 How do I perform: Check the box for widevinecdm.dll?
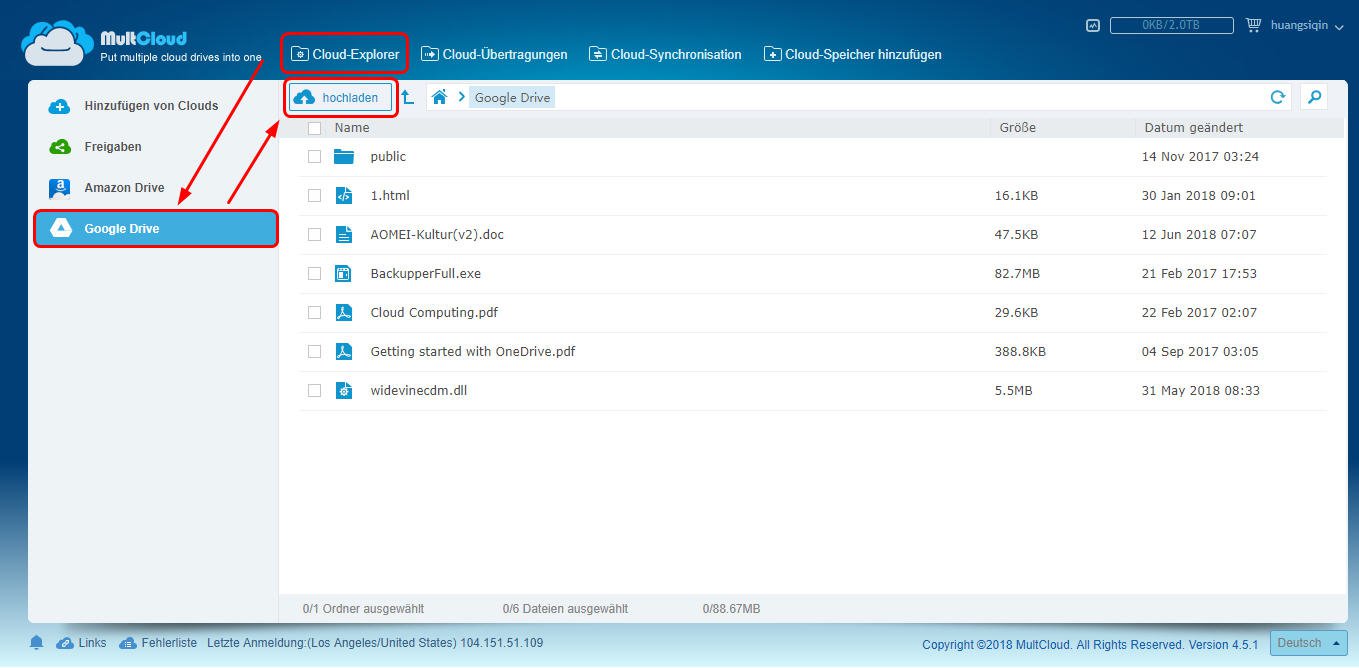click(x=314, y=390)
